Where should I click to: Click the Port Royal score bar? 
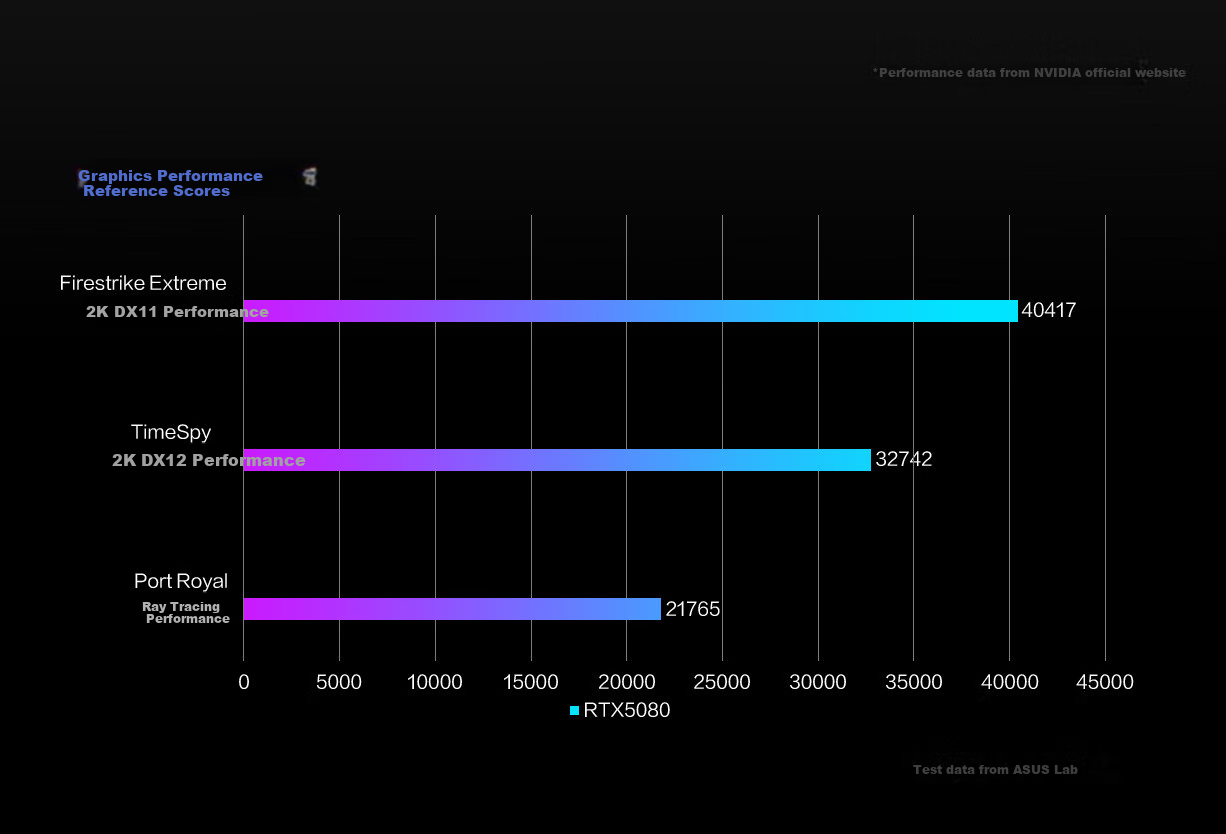point(452,609)
